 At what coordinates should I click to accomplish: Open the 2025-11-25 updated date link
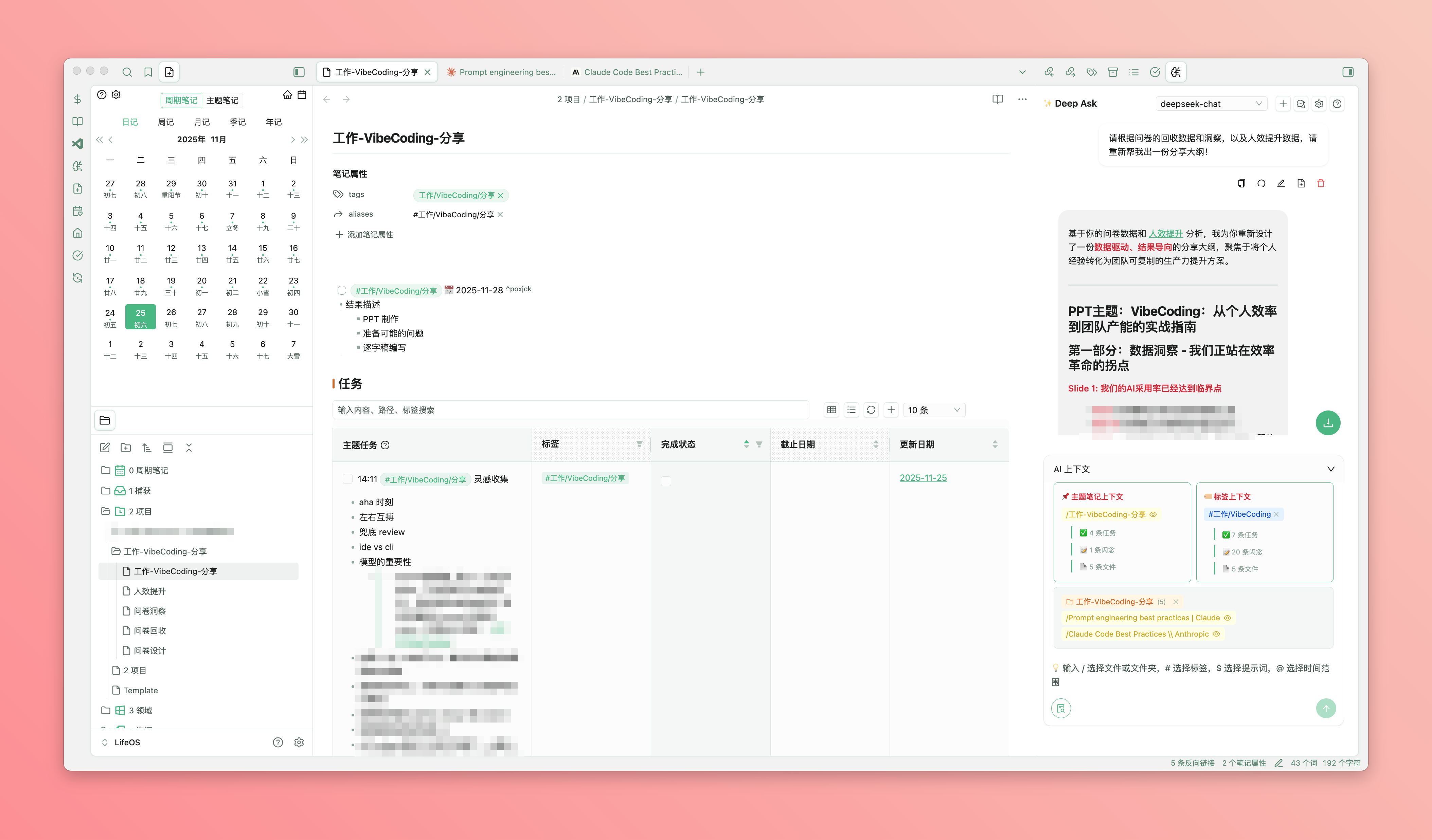click(x=923, y=478)
